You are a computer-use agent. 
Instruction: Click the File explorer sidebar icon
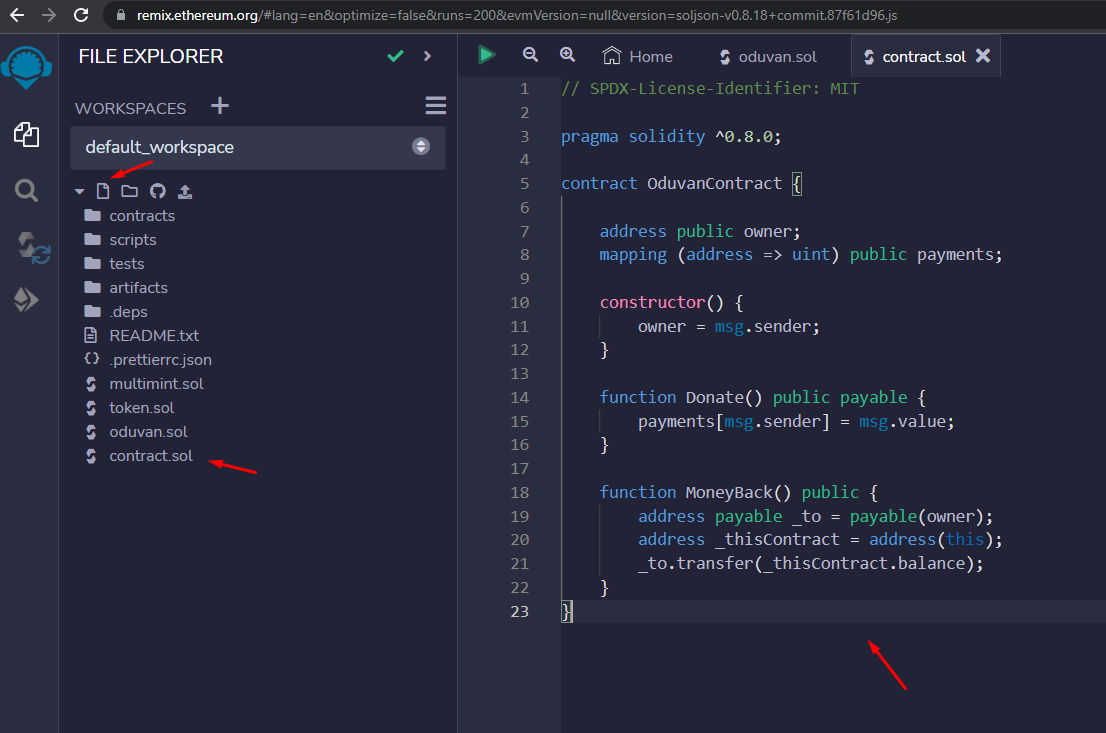pos(27,134)
